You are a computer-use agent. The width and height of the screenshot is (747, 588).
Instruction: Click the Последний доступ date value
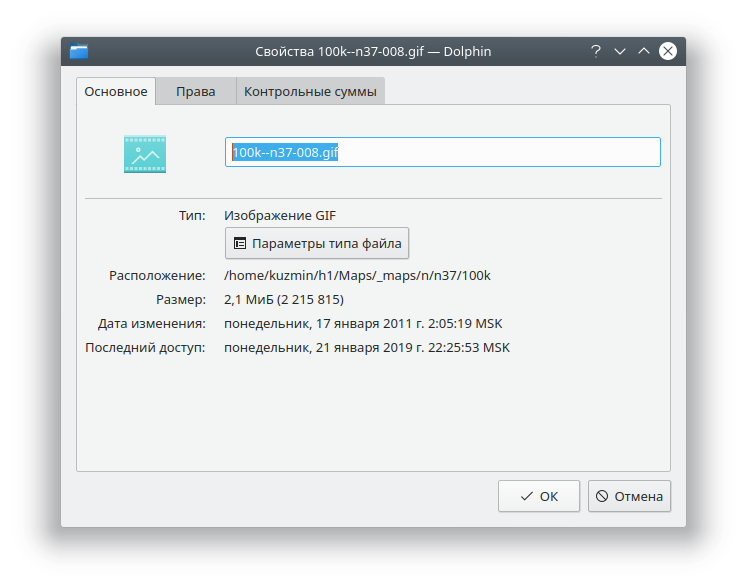click(x=367, y=347)
